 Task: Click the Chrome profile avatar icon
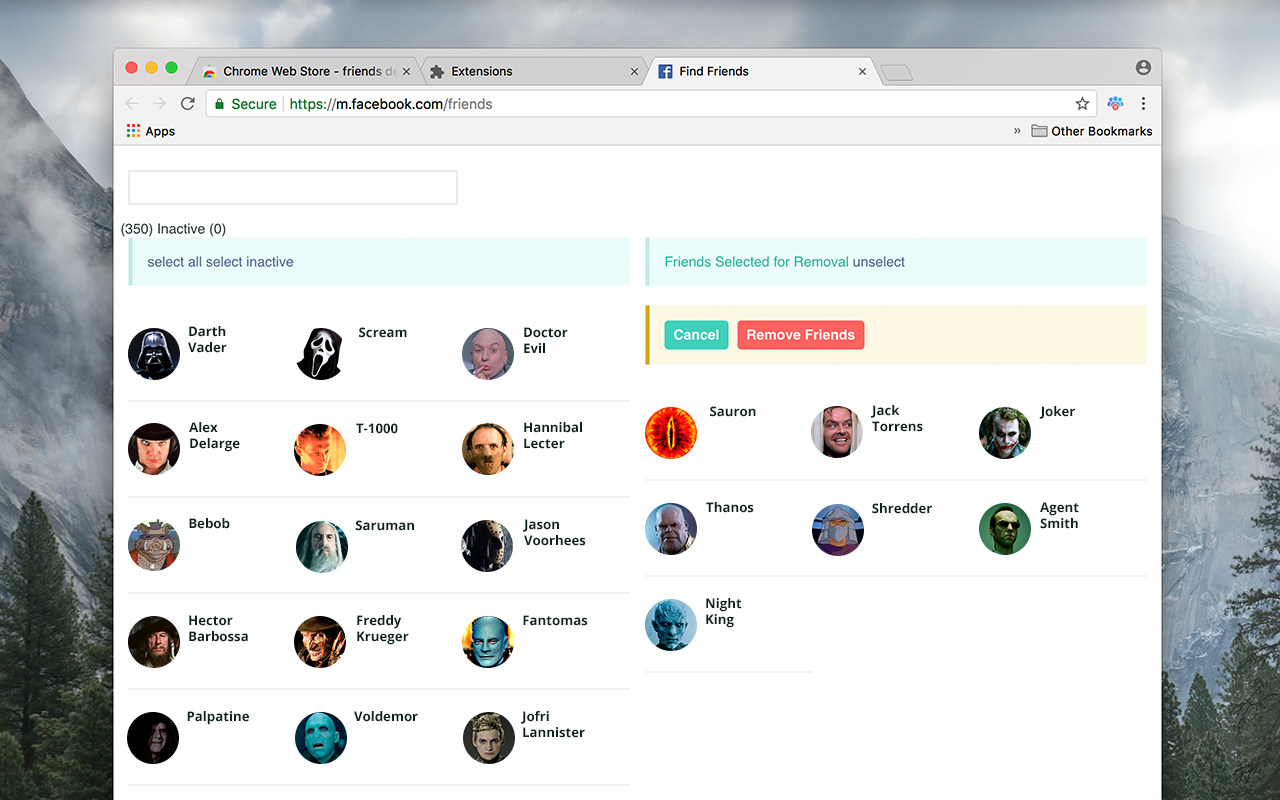pyautogui.click(x=1143, y=68)
